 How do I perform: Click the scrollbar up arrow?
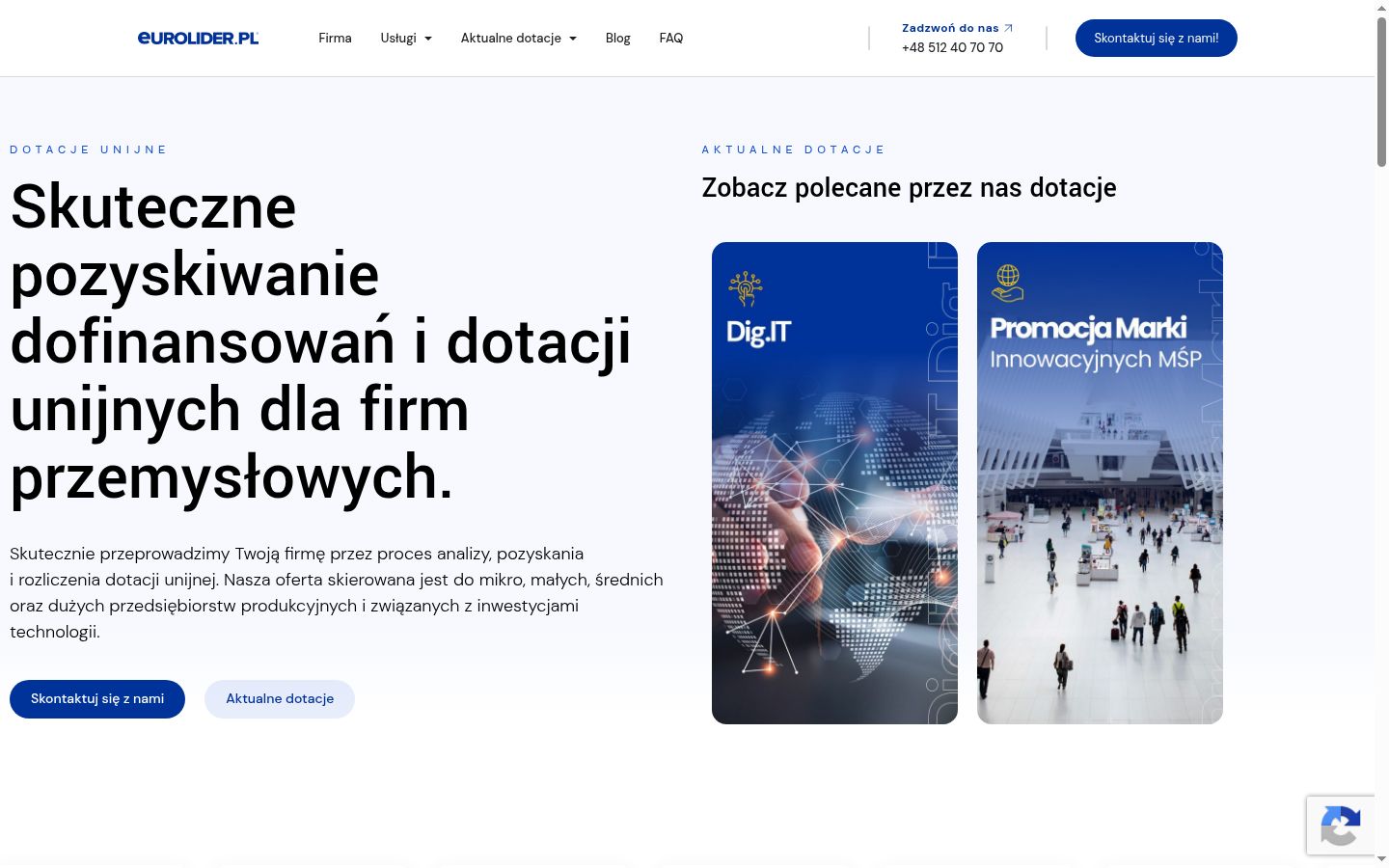(1381, 7)
